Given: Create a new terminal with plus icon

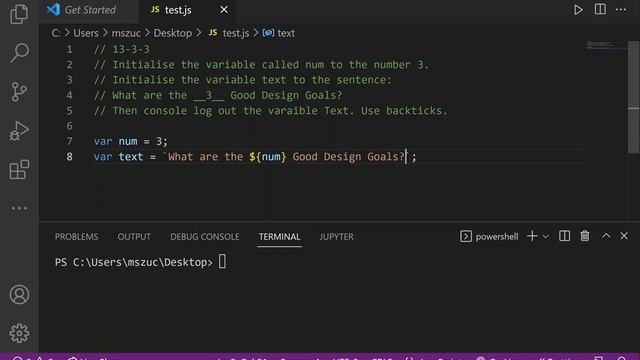Looking at the screenshot, I should pyautogui.click(x=532, y=236).
